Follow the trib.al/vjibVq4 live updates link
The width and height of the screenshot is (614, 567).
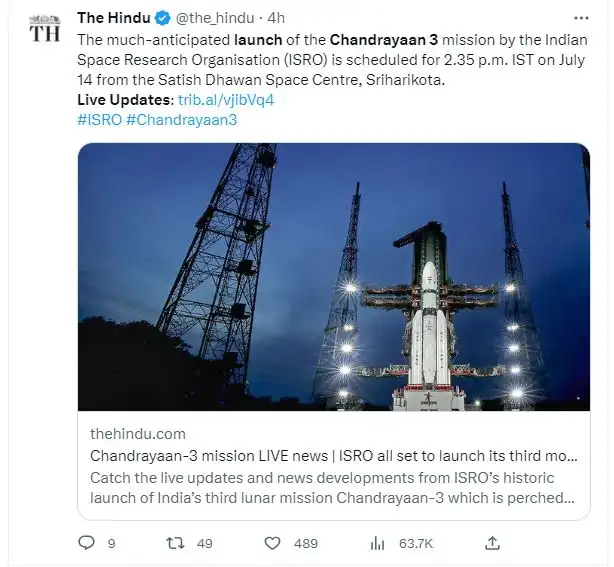click(x=225, y=101)
